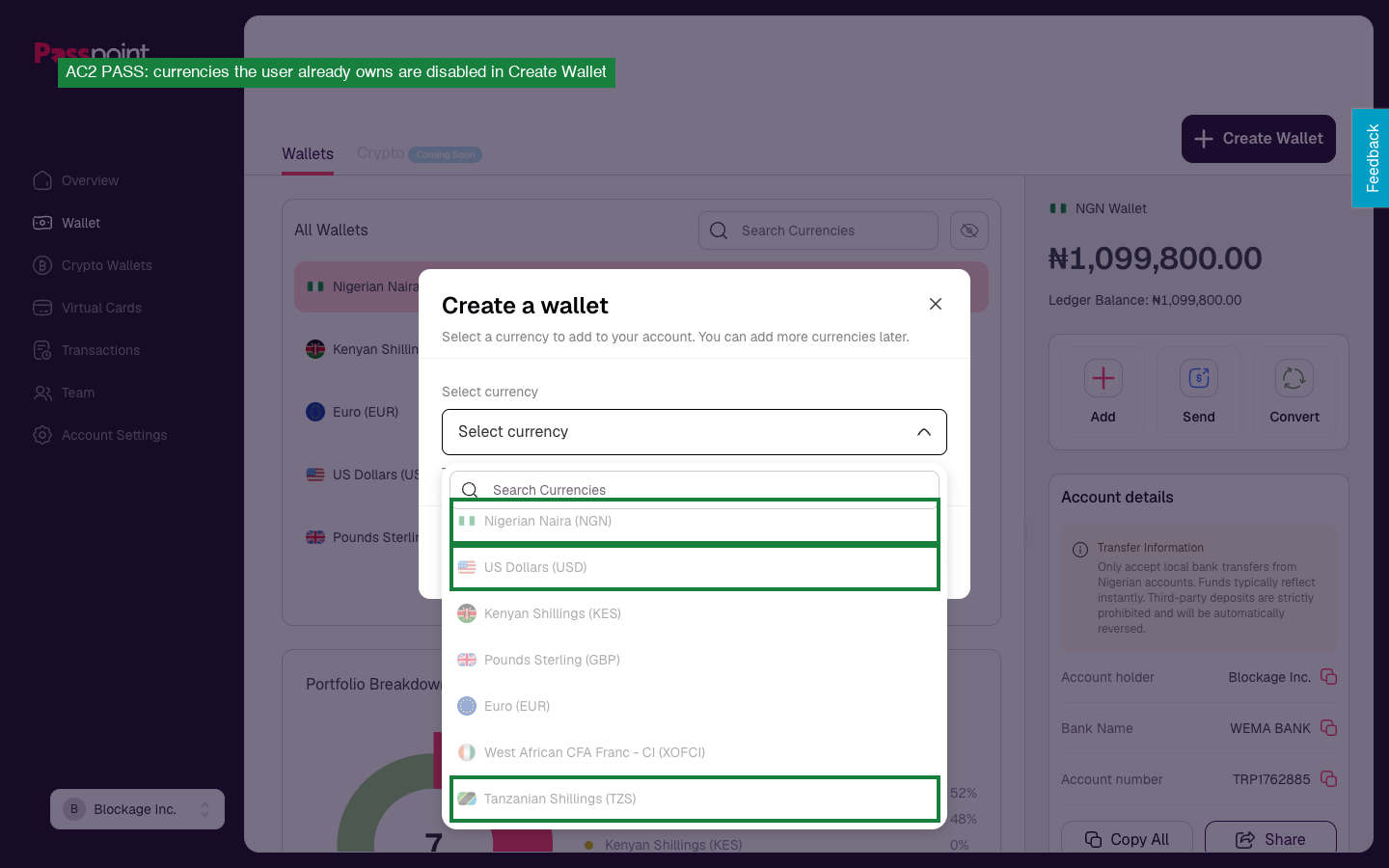The image size is (1389, 868).
Task: Collapse the Select currency dropdown
Action: tap(694, 432)
